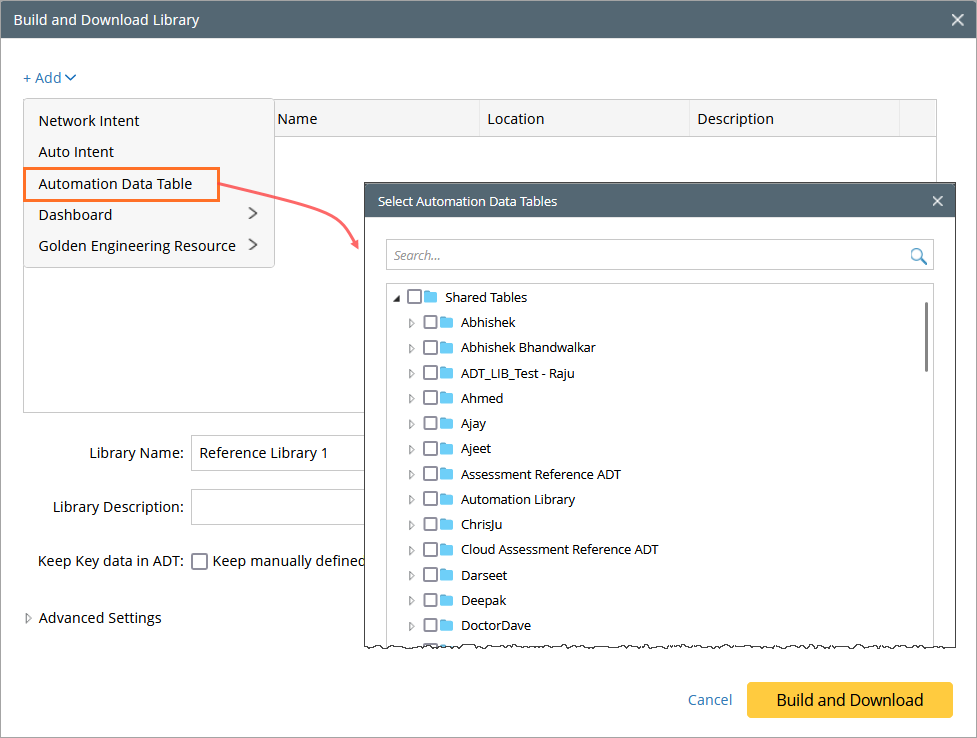Click the Shared Tables folder icon
The image size is (977, 738).
coord(431,297)
